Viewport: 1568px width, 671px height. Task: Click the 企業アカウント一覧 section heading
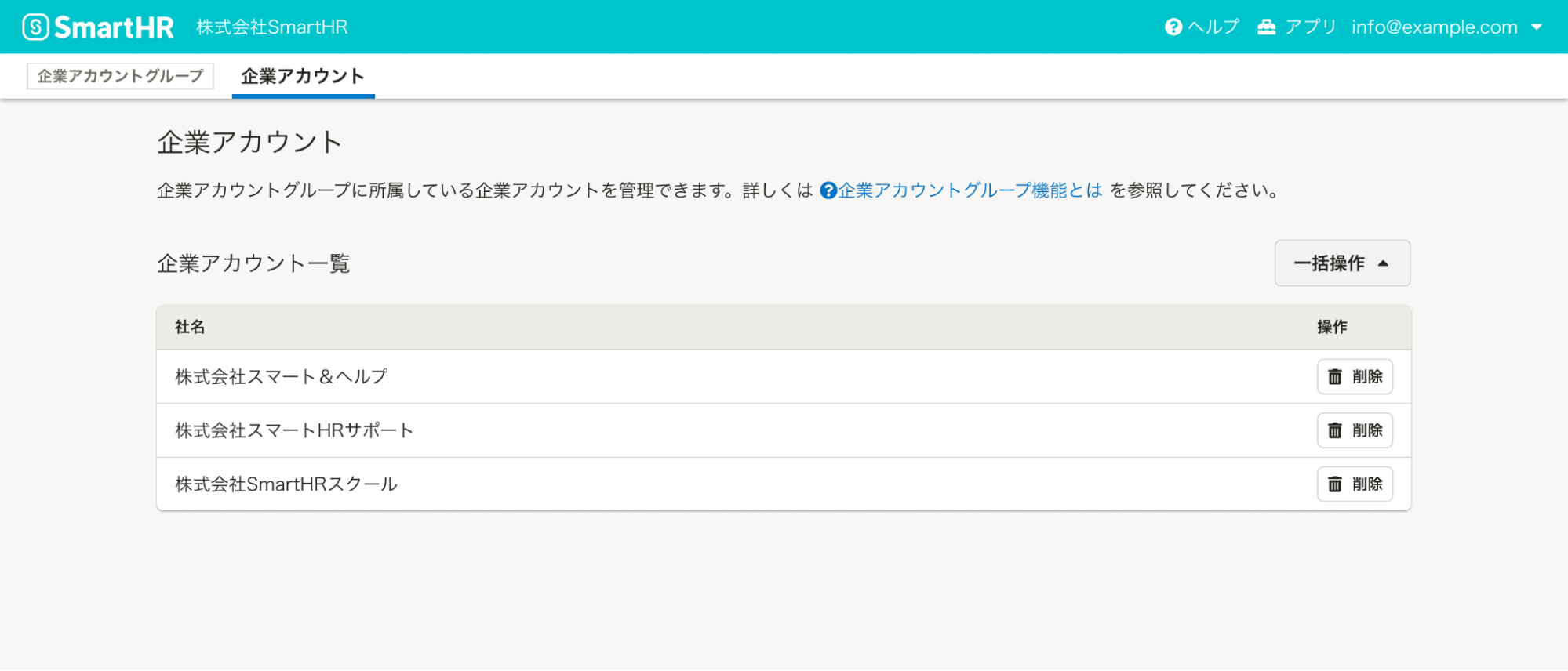[253, 263]
